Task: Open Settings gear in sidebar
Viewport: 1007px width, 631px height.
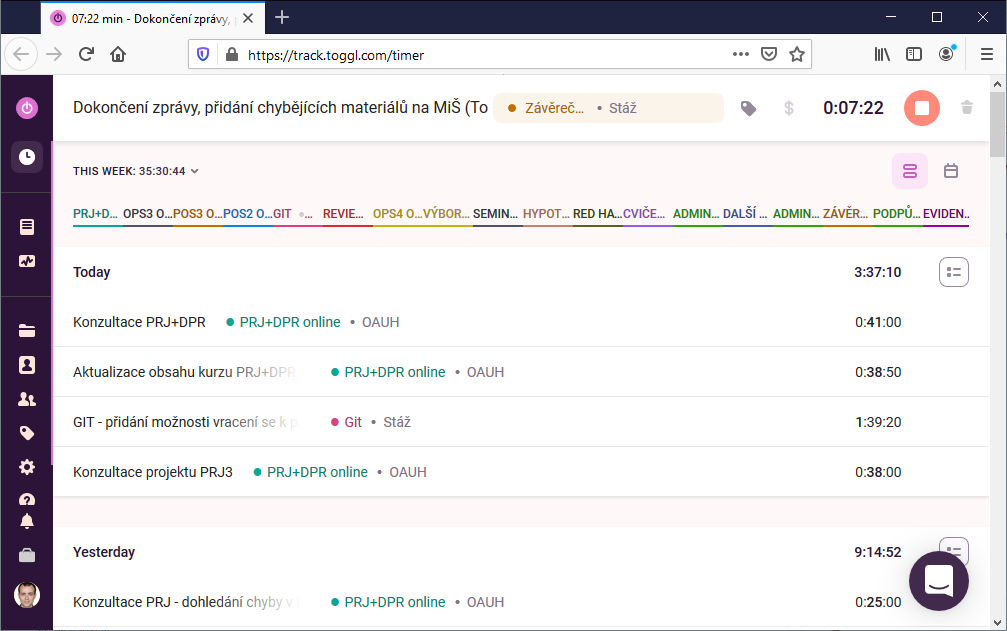Action: (27, 467)
